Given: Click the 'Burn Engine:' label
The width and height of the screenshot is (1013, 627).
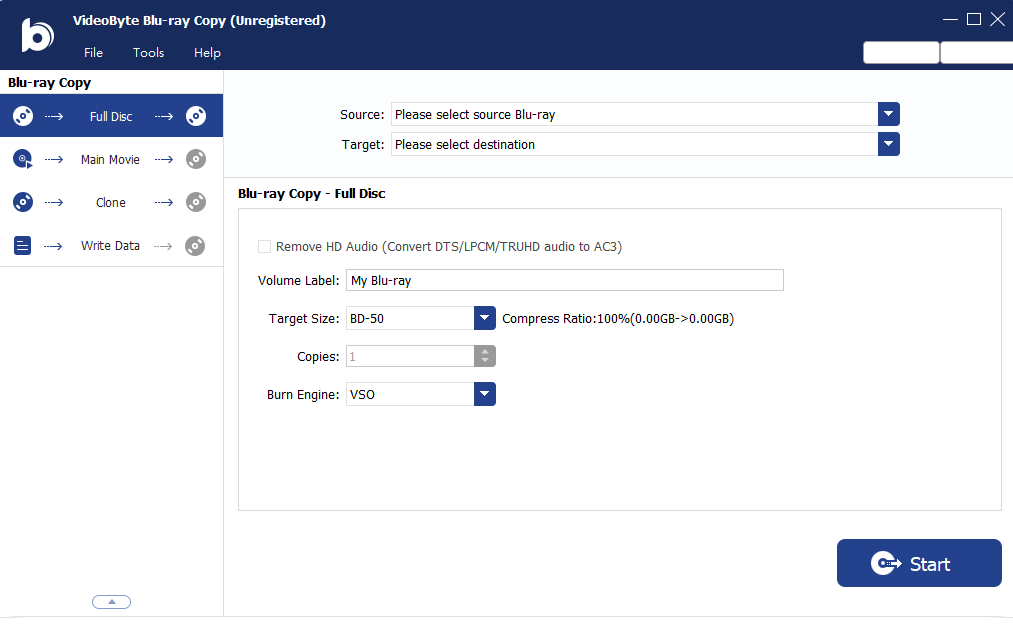Looking at the screenshot, I should point(303,395).
